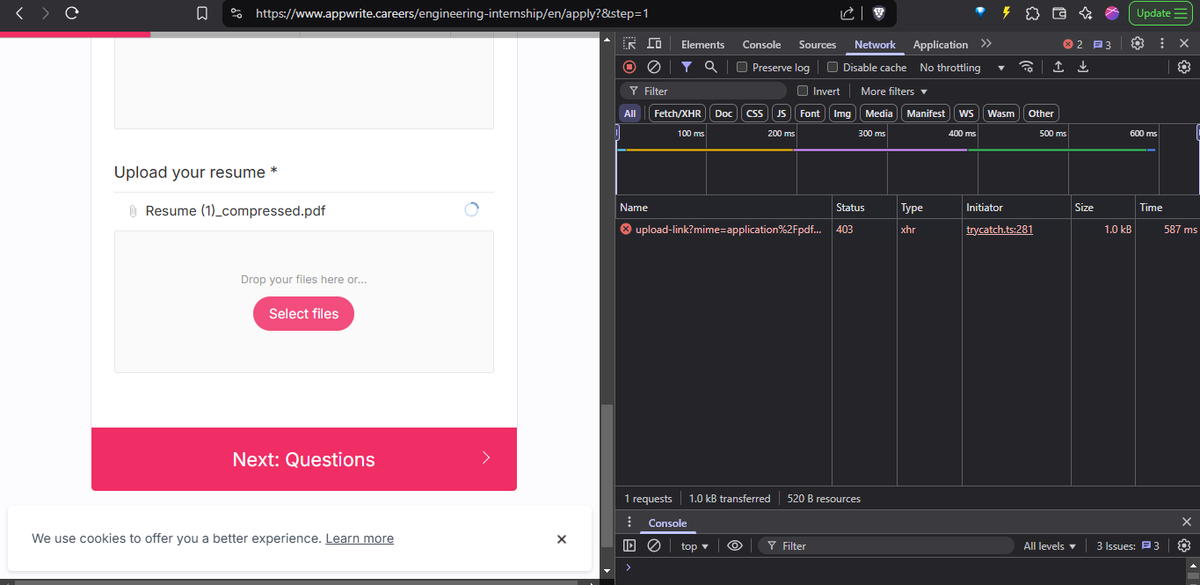
Task: Toggle the device toolbar icon in DevTools
Action: [x=654, y=44]
